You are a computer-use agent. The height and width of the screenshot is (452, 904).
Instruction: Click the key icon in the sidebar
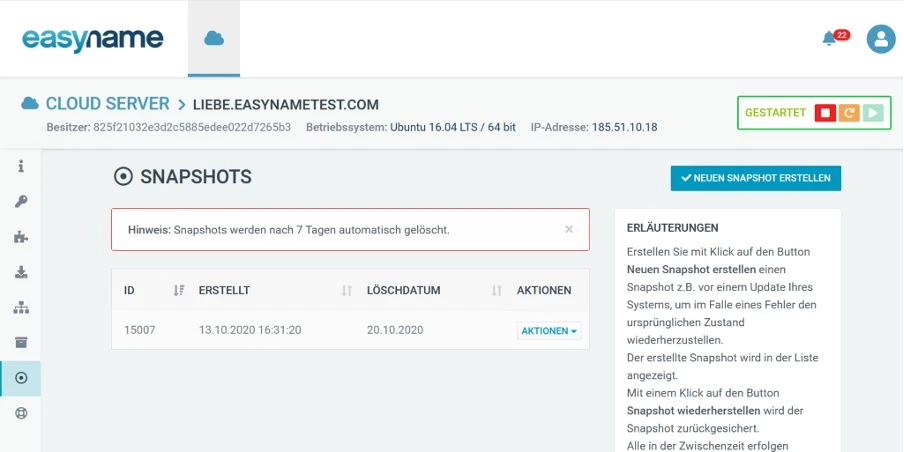point(21,201)
